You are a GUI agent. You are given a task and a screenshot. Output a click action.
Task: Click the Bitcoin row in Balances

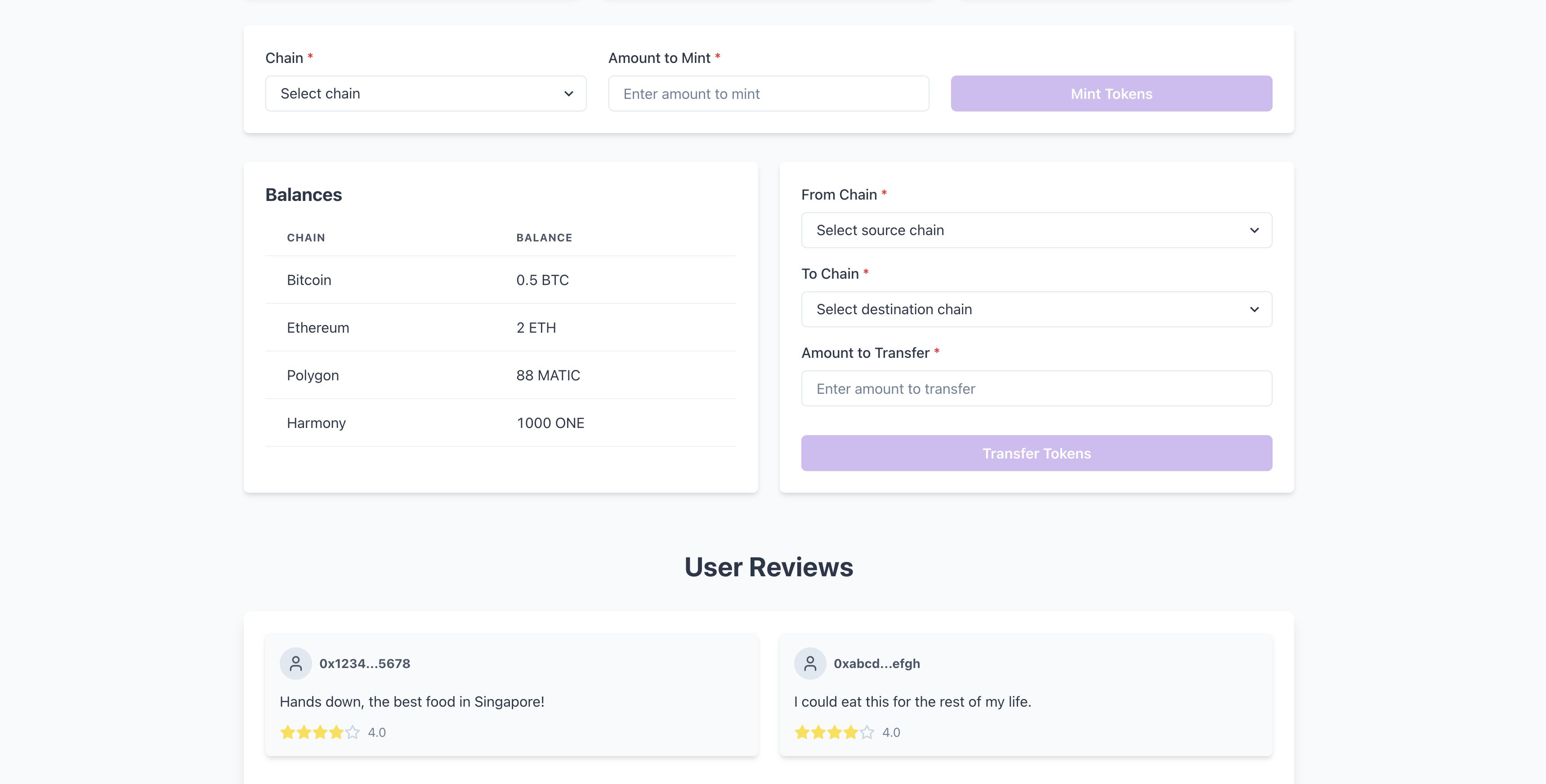pyautogui.click(x=500, y=280)
